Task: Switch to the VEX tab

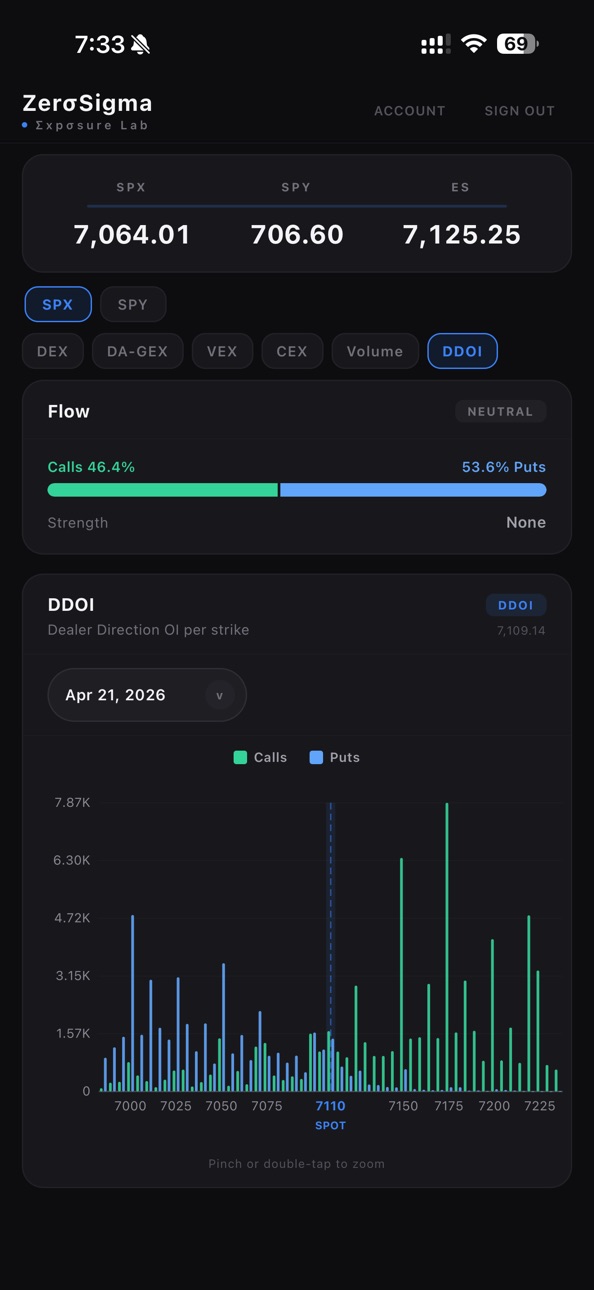Action: pos(222,351)
